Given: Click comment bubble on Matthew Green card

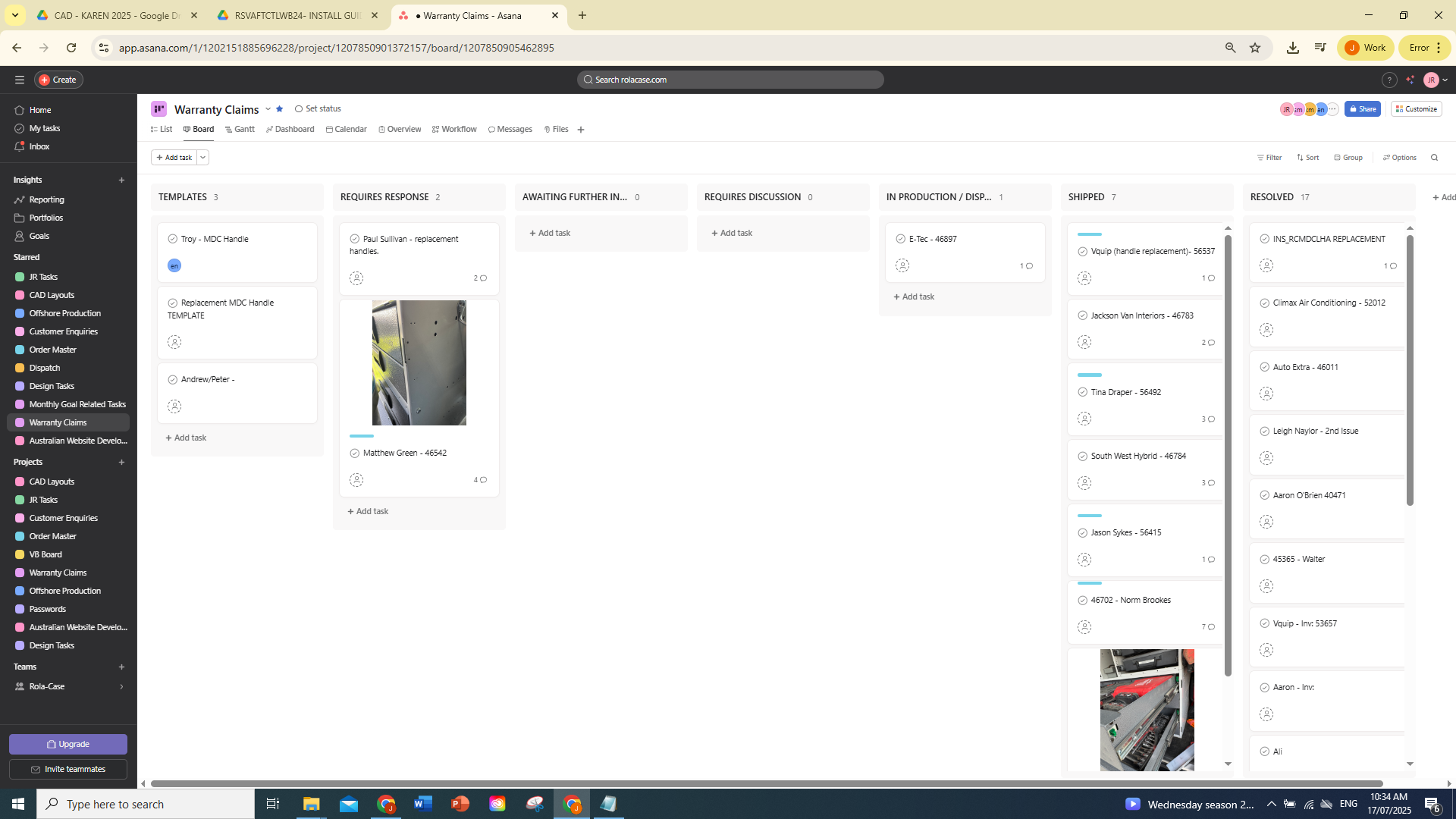Looking at the screenshot, I should 483,480.
